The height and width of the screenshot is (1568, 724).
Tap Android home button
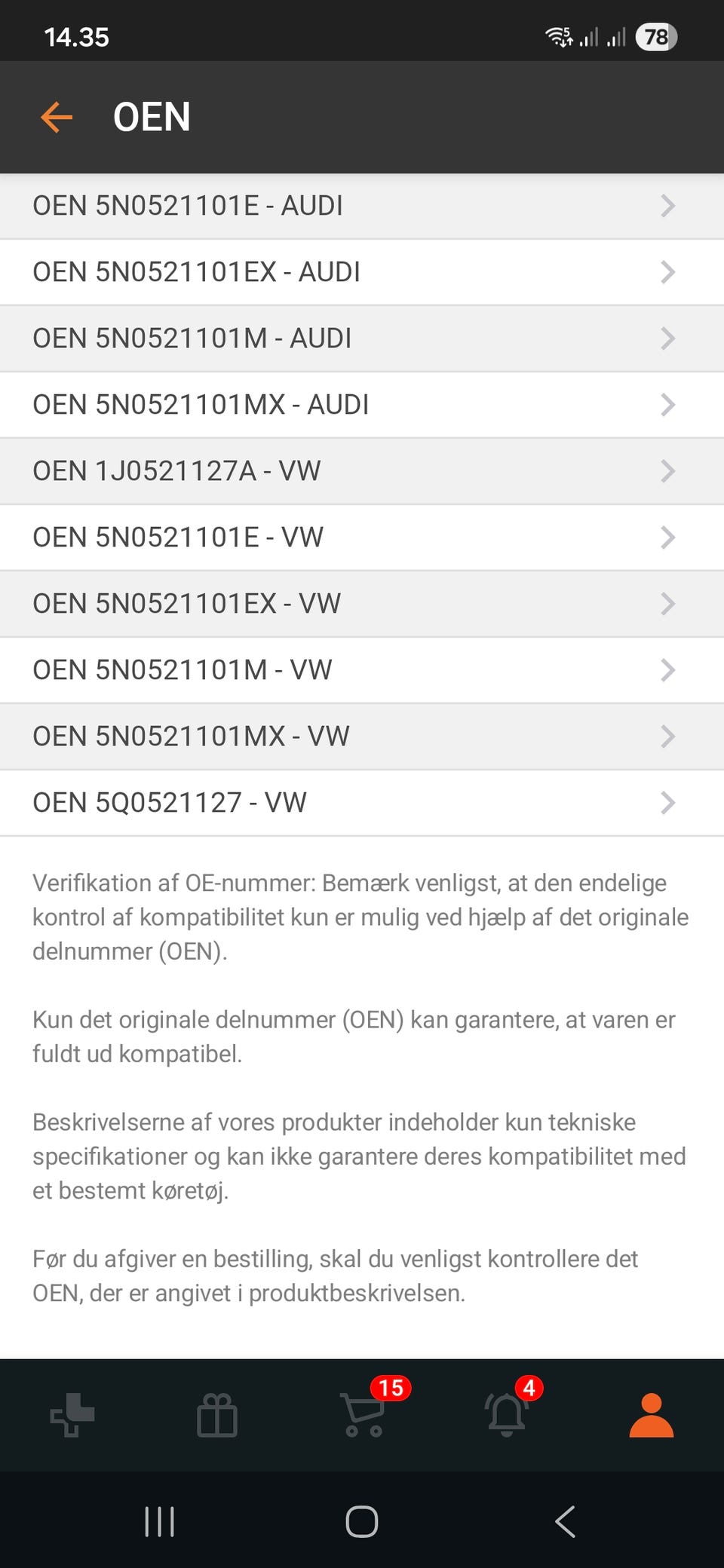coord(362,1521)
